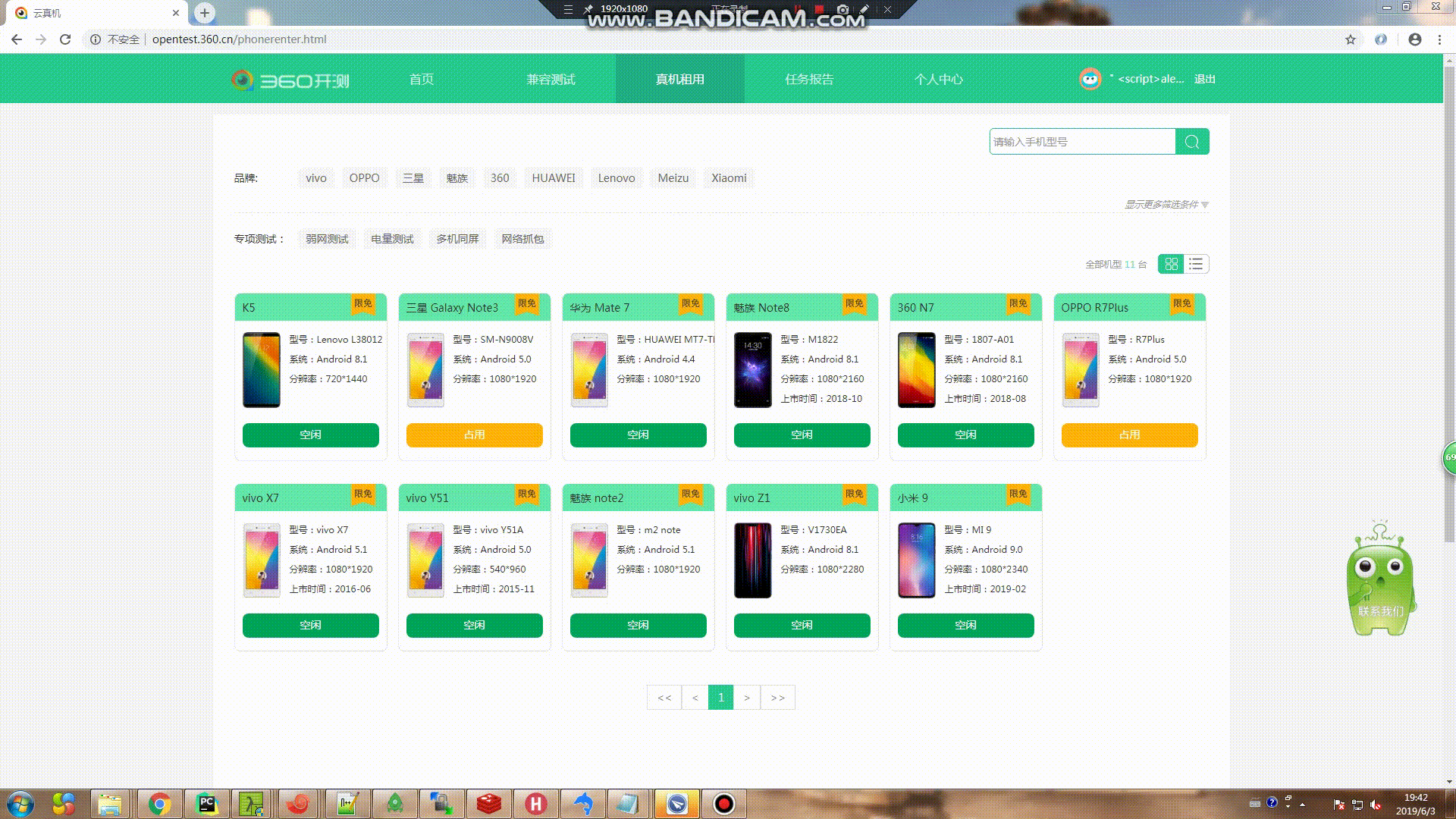Image resolution: width=1456 pixels, height=819 pixels.
Task: Bookmark page with star icon
Action: click(1350, 39)
